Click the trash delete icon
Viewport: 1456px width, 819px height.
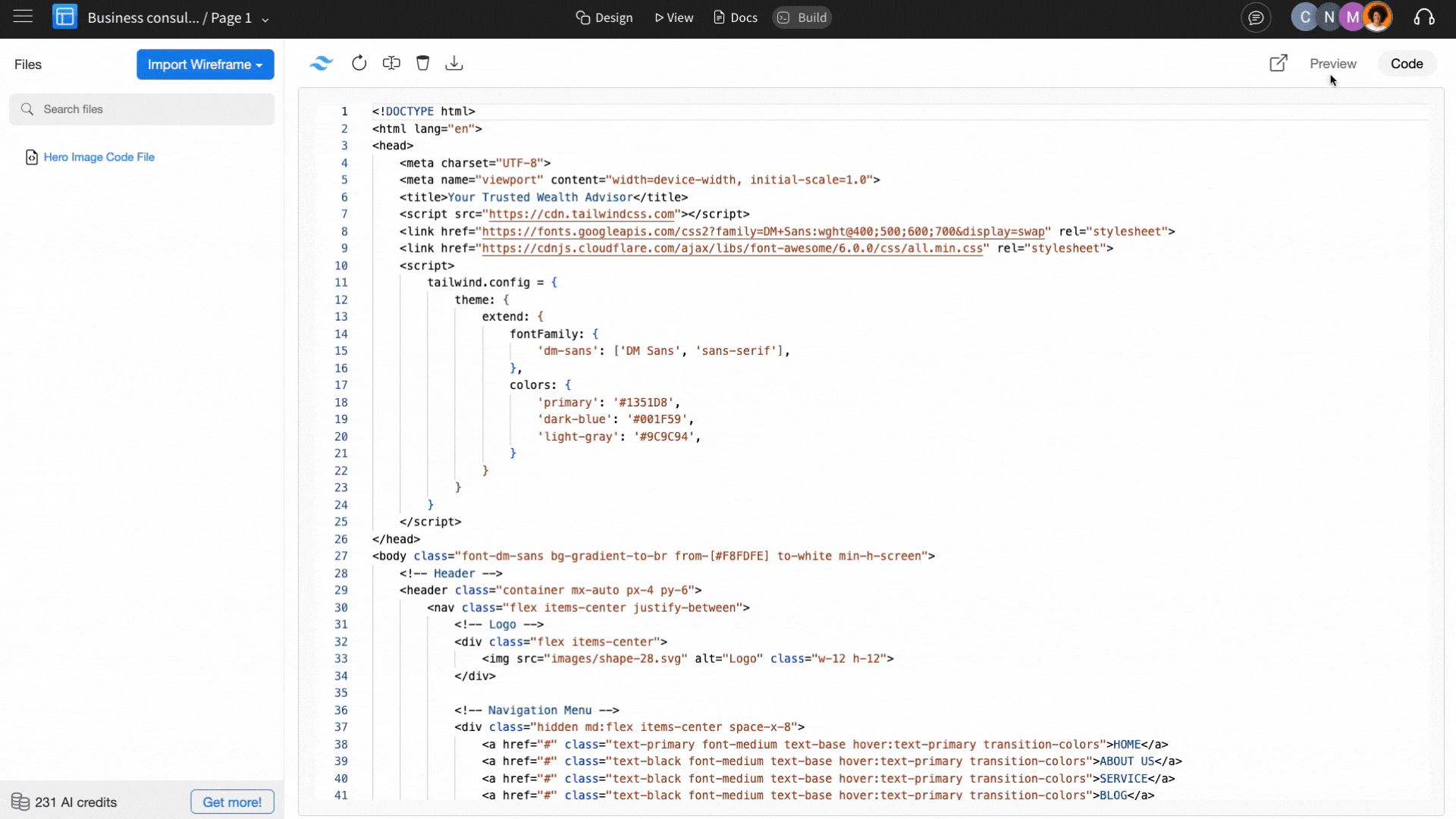[x=423, y=64]
